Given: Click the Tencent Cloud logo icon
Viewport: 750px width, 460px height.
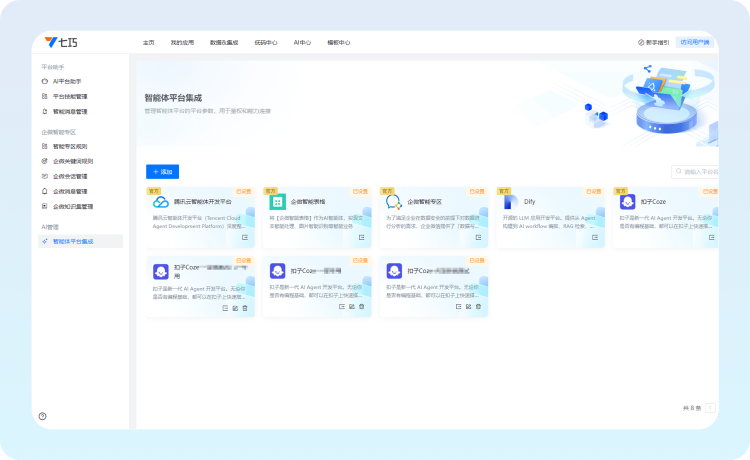Looking at the screenshot, I should 161,202.
